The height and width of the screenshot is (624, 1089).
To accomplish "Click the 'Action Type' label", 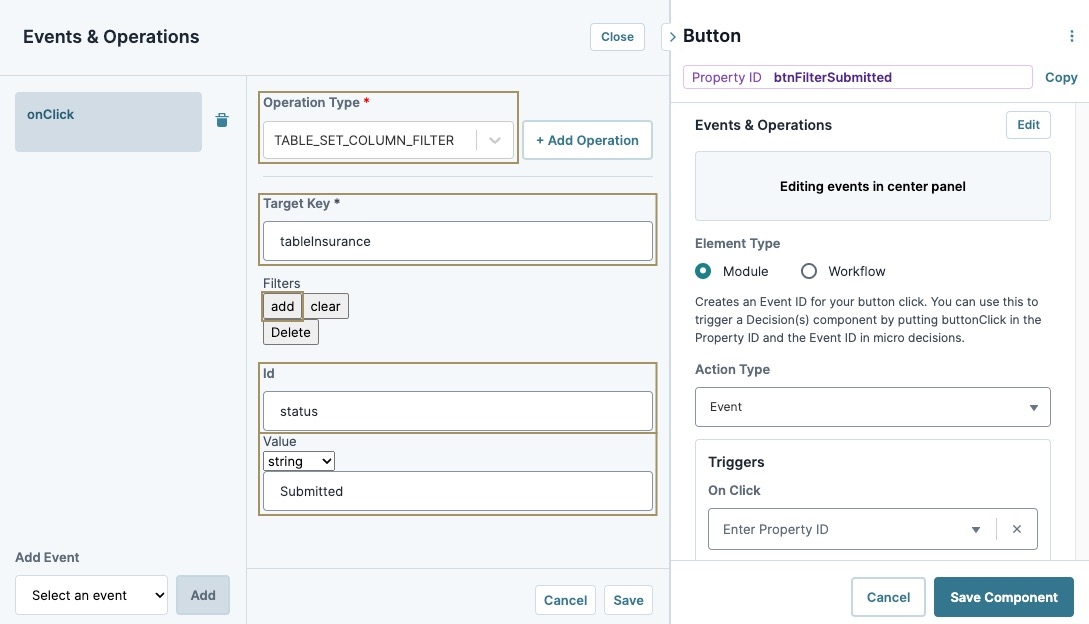I will click(733, 370).
